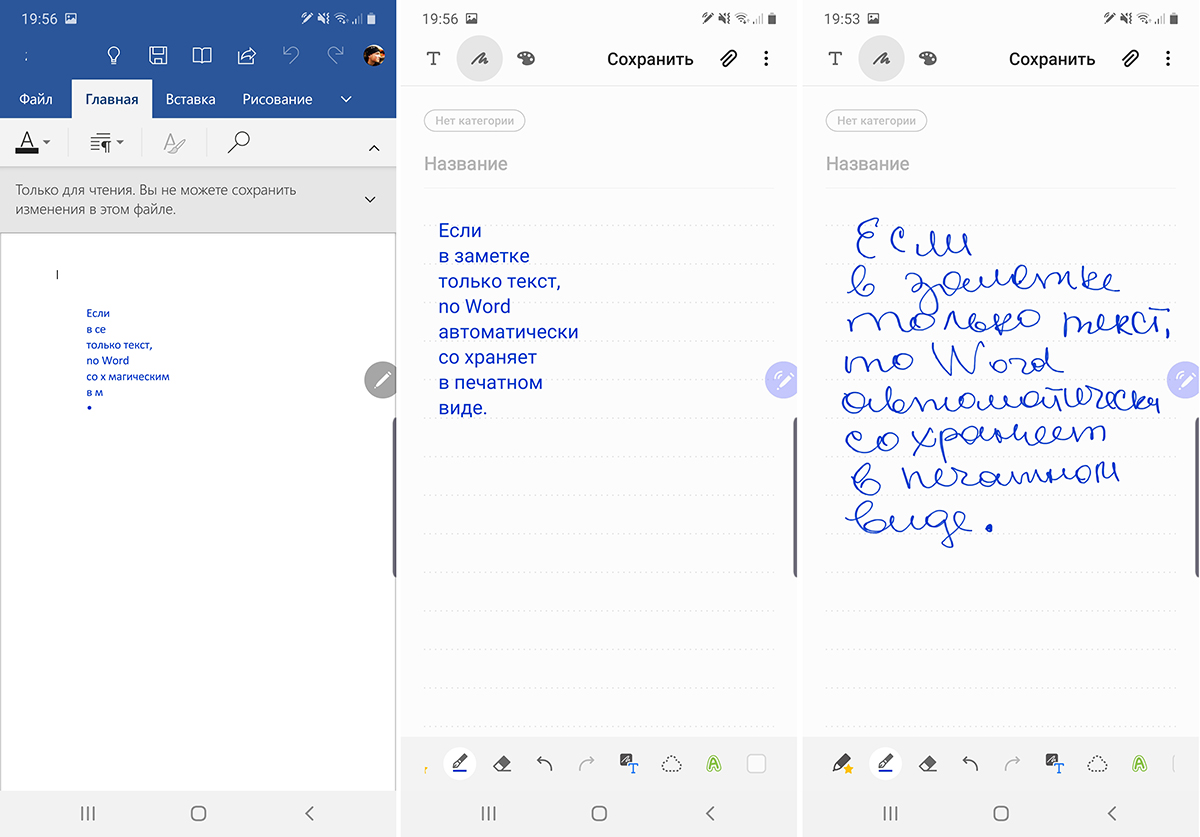Expand more ribbon tabs after Рисование
Screen dimensions: 1200x837
[x=346, y=99]
